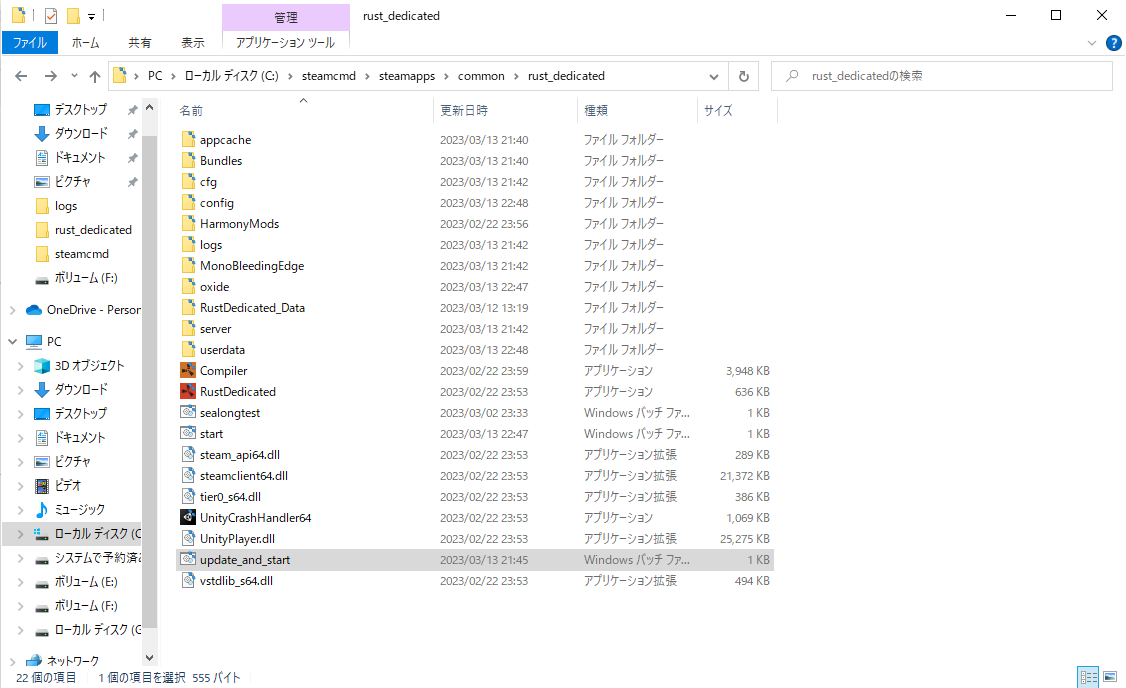Viewport: 1126px width, 688px height.
Task: Click the UnityPlayer.dll file icon
Action: [x=188, y=539]
